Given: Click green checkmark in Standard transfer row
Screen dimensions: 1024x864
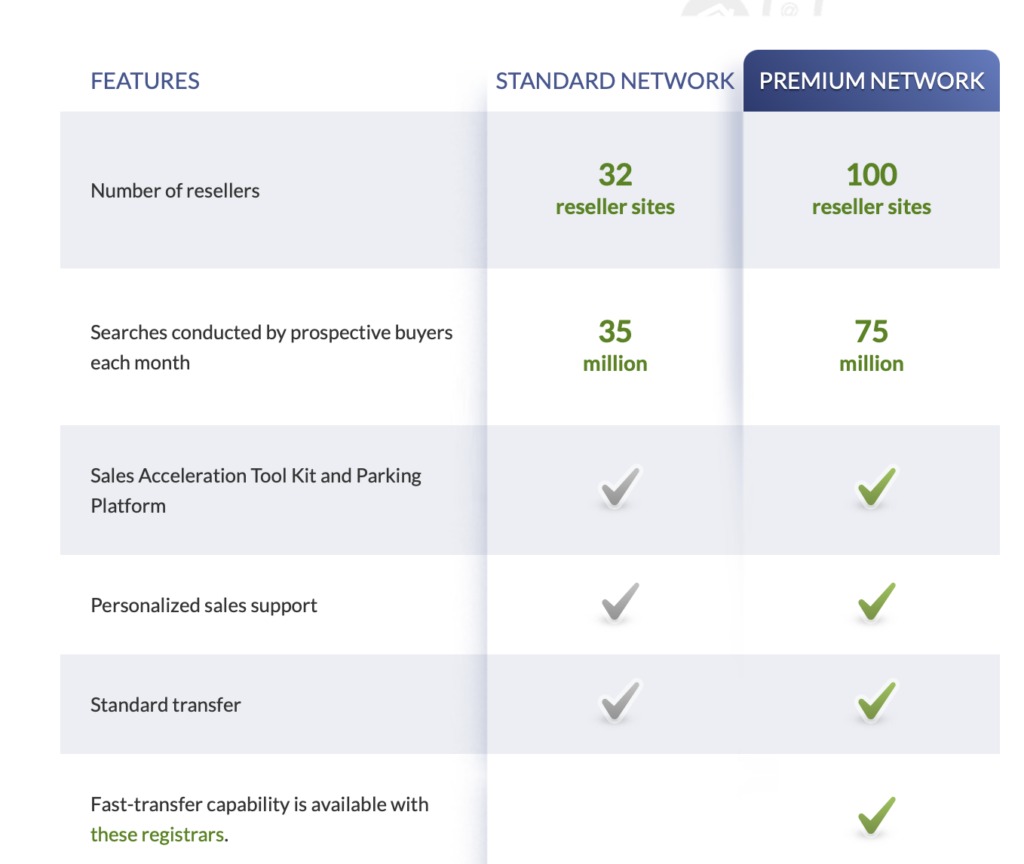Looking at the screenshot, I should (876, 701).
